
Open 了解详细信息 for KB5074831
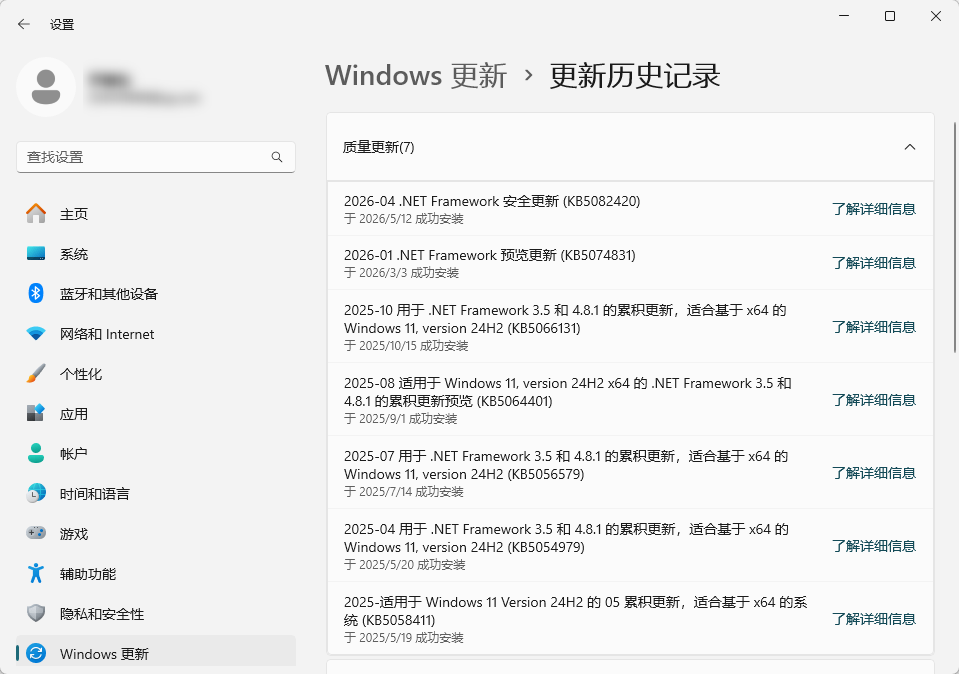tap(873, 263)
